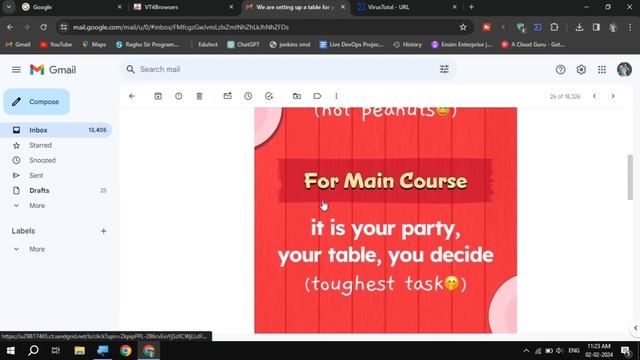Bookmark this page with the star icon
This screenshot has width=640, height=360.
(x=463, y=27)
